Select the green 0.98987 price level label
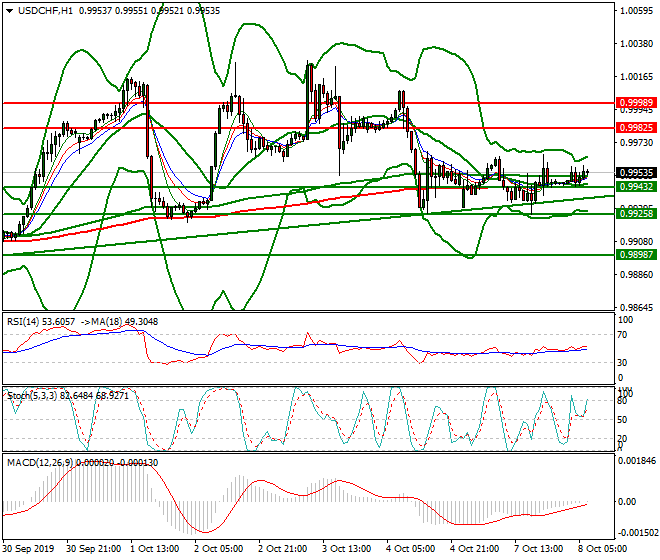The image size is (660, 560). click(x=636, y=254)
